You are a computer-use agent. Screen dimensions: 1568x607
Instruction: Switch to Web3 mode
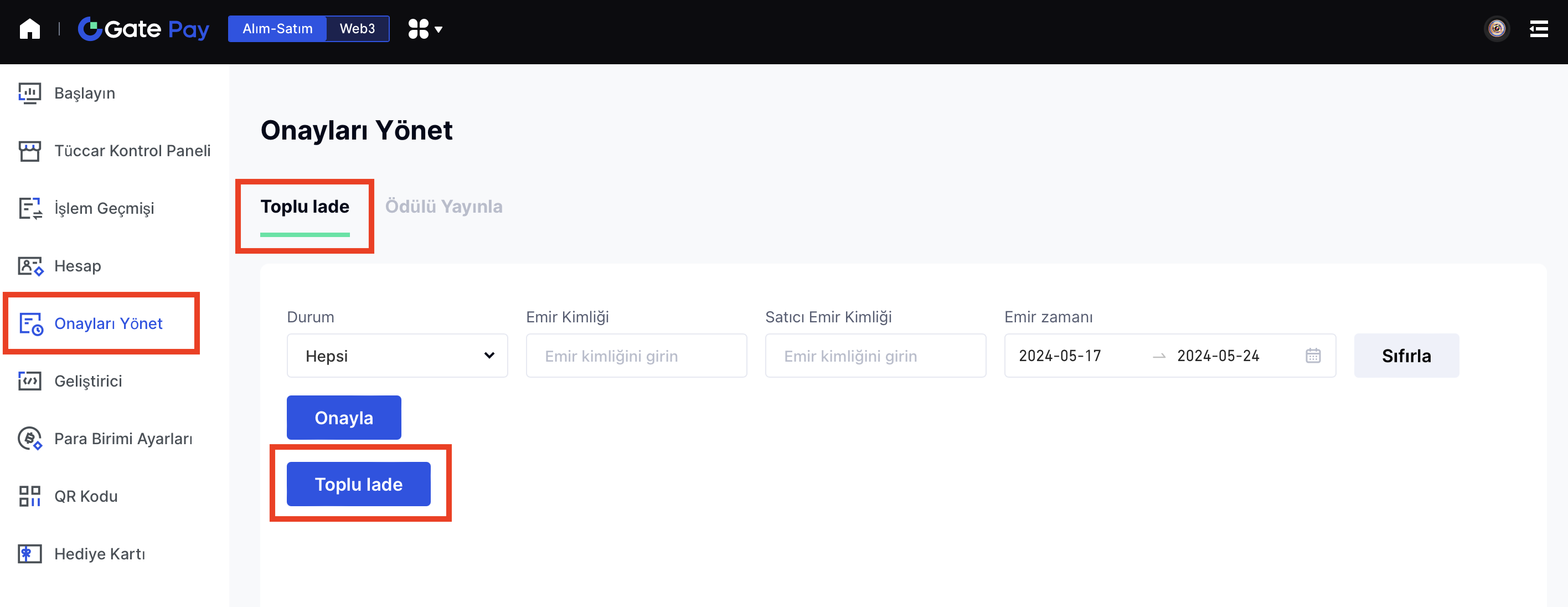pyautogui.click(x=357, y=29)
